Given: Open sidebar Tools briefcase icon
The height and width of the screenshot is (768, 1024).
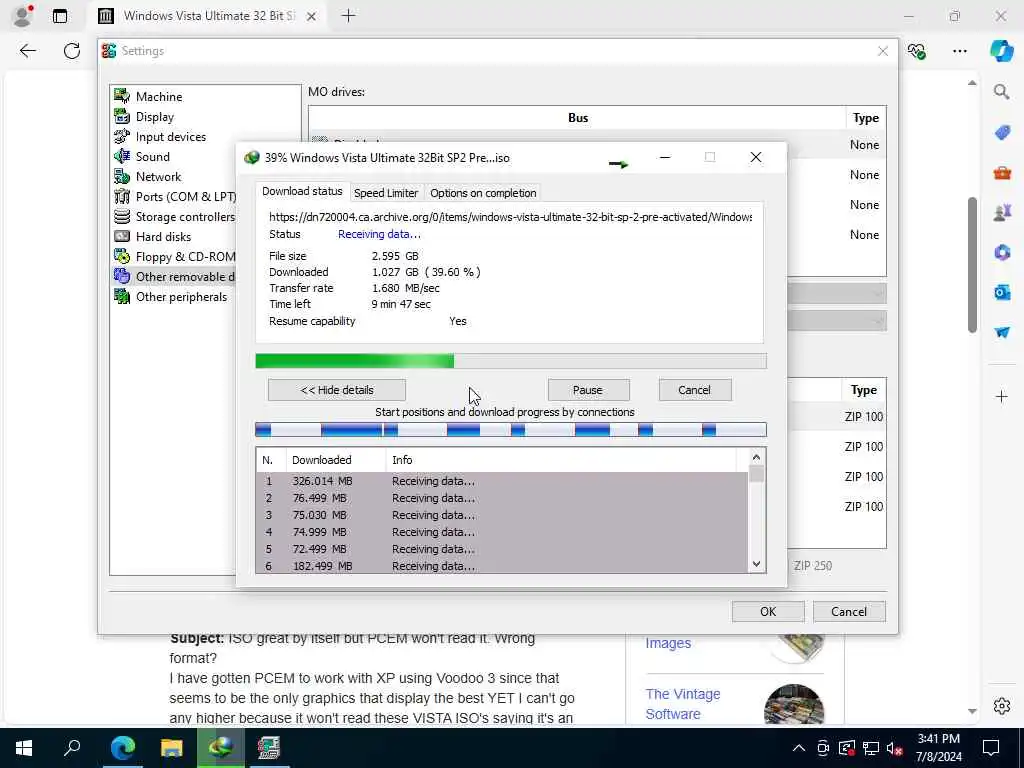Looking at the screenshot, I should (x=1002, y=172).
